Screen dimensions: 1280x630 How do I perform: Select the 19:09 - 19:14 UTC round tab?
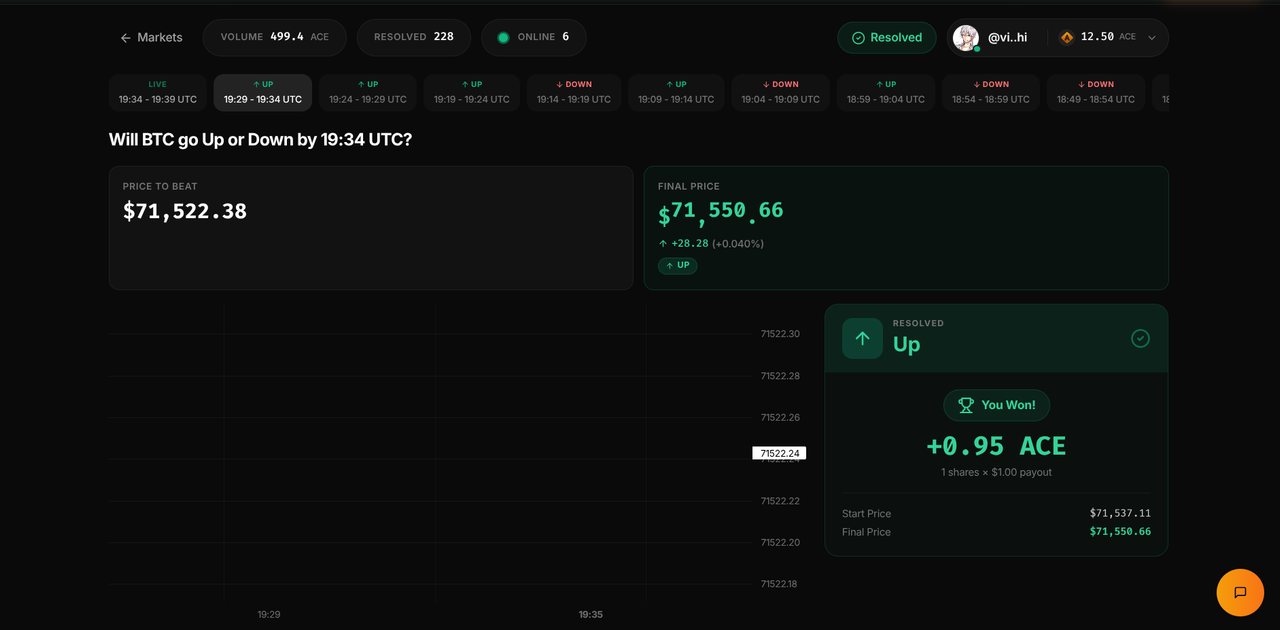(676, 92)
